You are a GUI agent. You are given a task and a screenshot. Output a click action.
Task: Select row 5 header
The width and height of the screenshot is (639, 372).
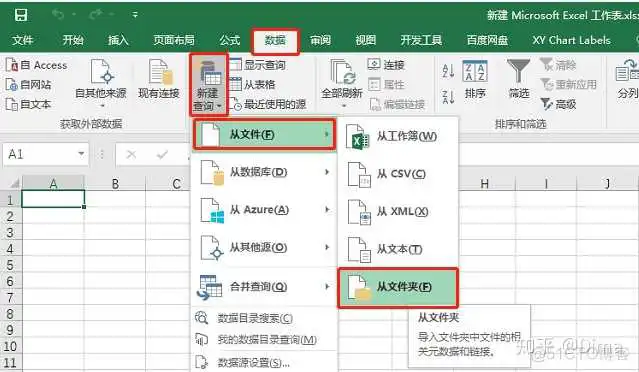pyautogui.click(x=10, y=265)
